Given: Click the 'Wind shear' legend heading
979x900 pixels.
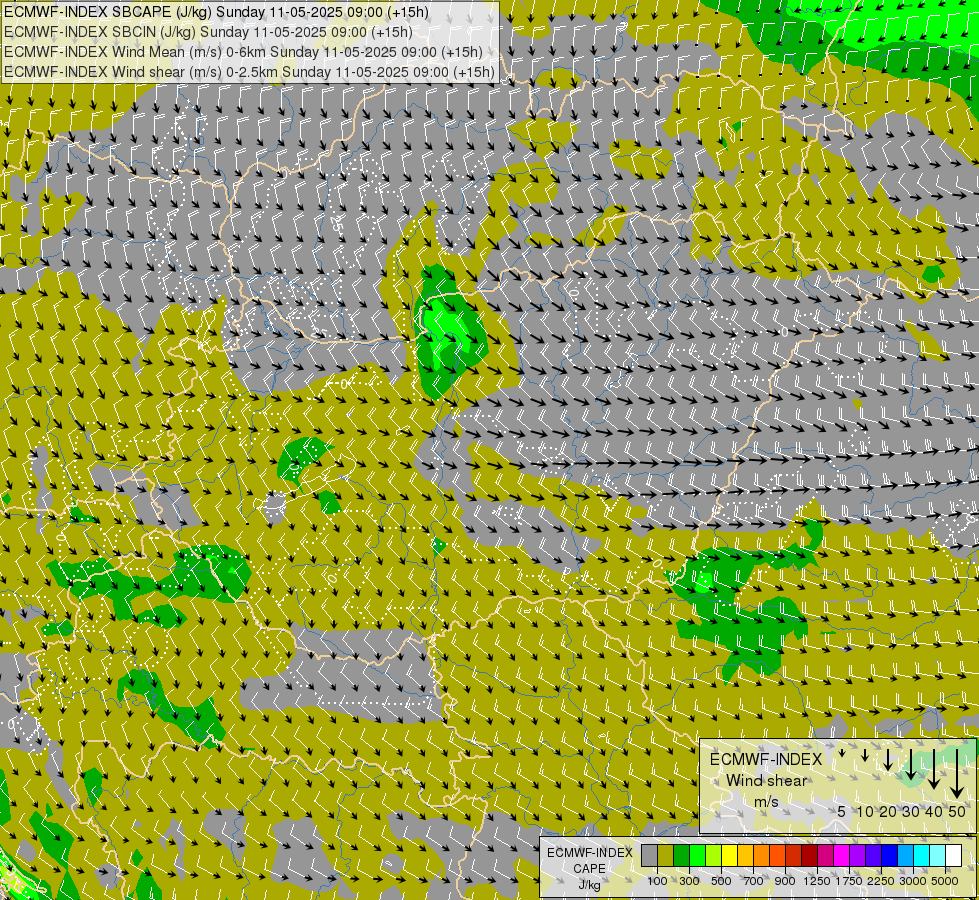Looking at the screenshot, I should point(767,781).
